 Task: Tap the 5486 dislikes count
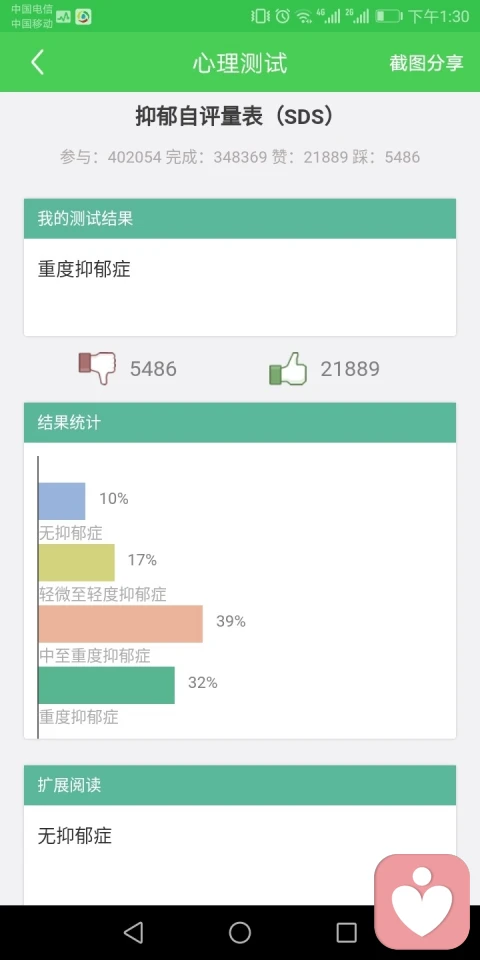coord(153,369)
